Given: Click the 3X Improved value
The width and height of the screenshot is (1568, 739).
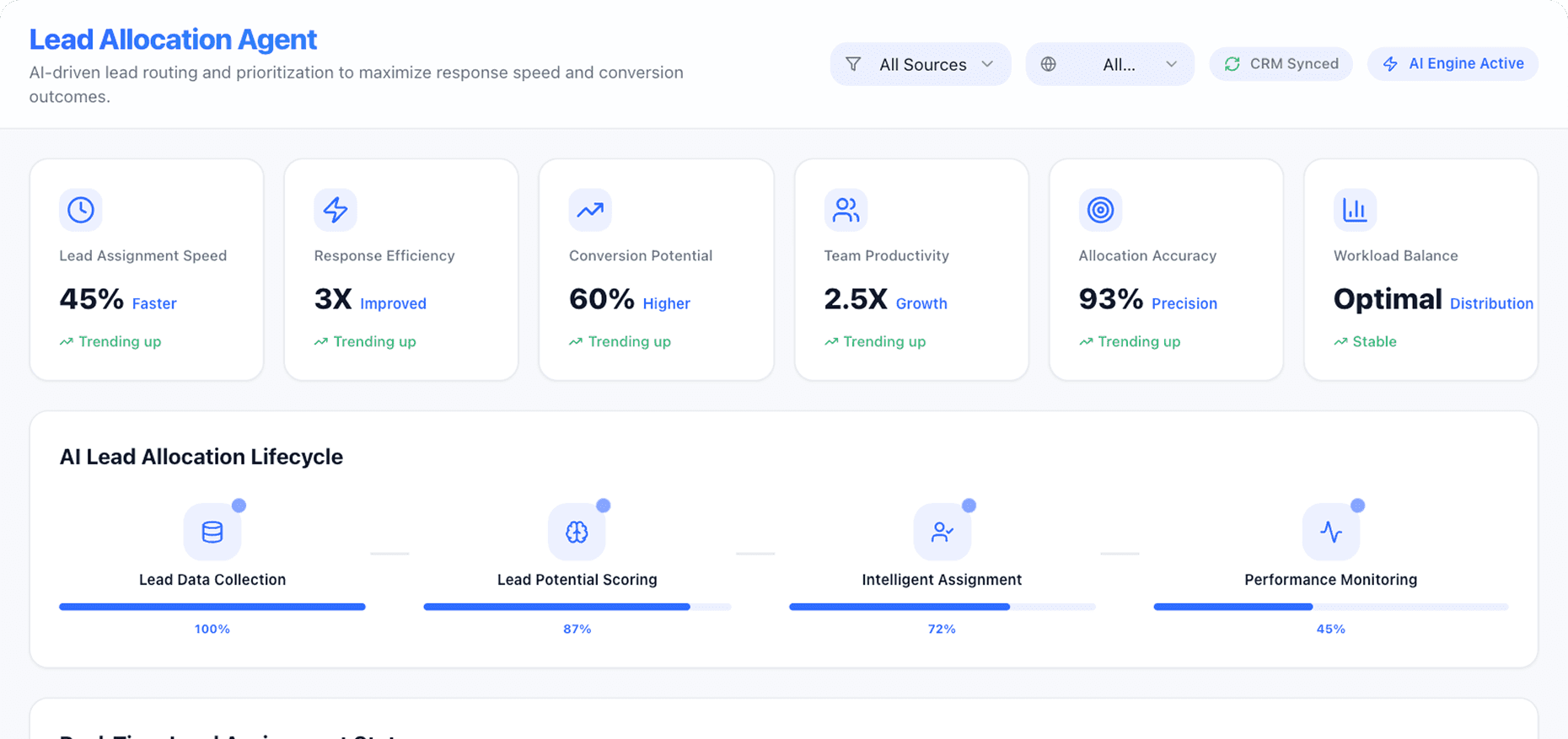Looking at the screenshot, I should coord(370,299).
